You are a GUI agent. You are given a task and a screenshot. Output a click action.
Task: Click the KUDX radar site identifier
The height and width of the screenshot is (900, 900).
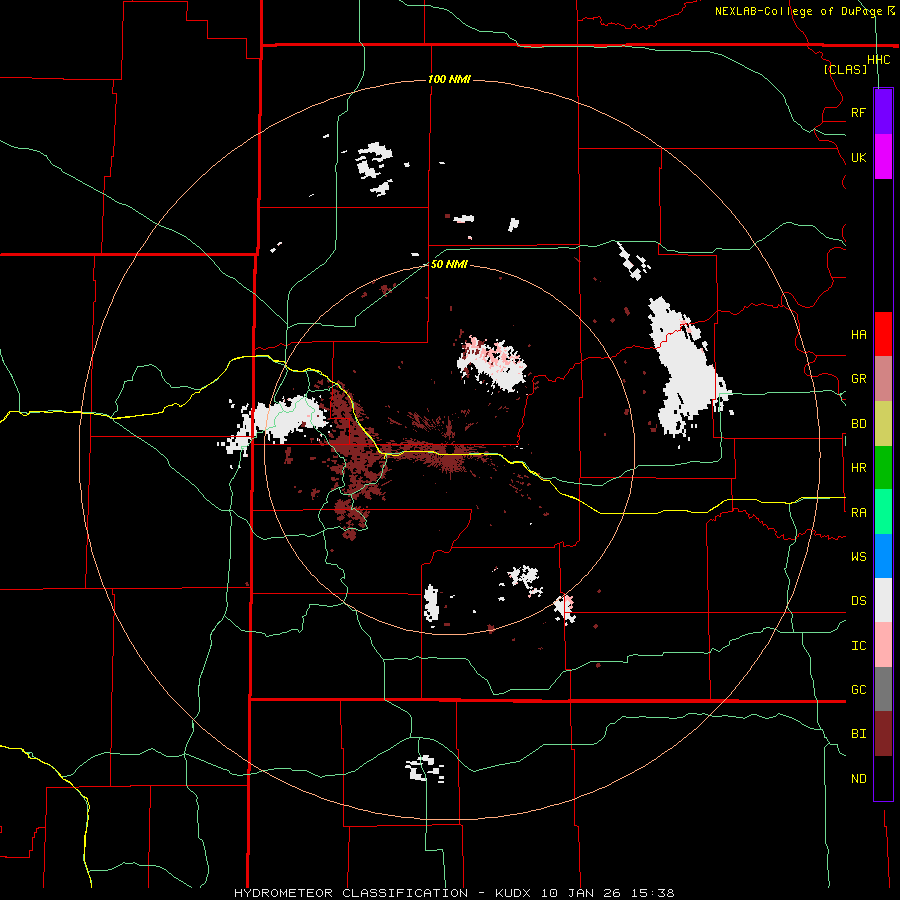click(515, 893)
